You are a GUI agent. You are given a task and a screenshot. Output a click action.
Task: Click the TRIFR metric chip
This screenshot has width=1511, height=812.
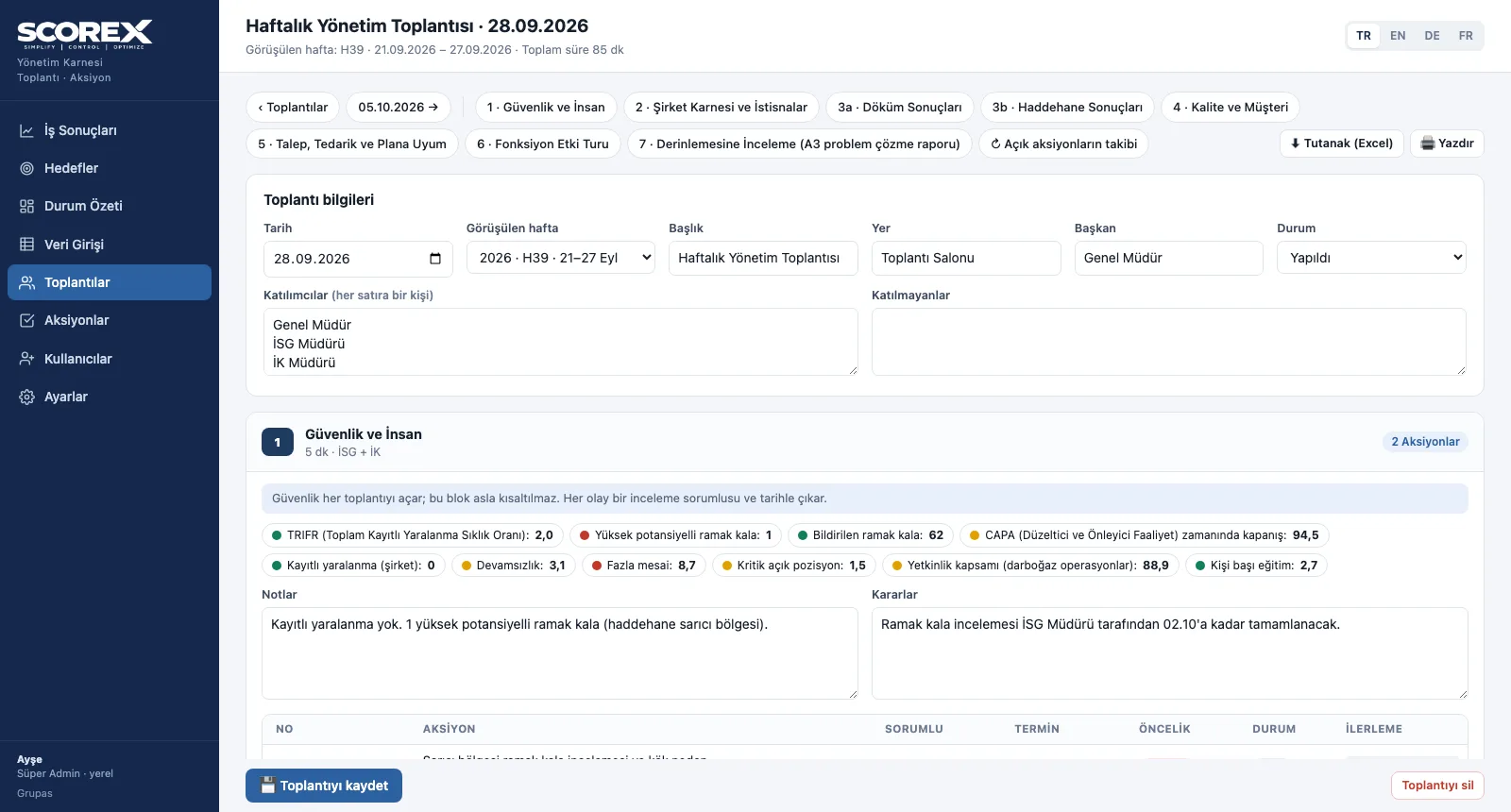[413, 535]
